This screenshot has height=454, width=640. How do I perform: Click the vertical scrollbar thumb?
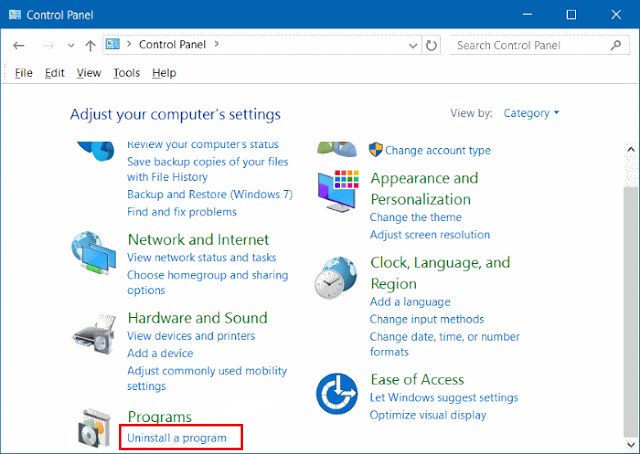[x=631, y=312]
